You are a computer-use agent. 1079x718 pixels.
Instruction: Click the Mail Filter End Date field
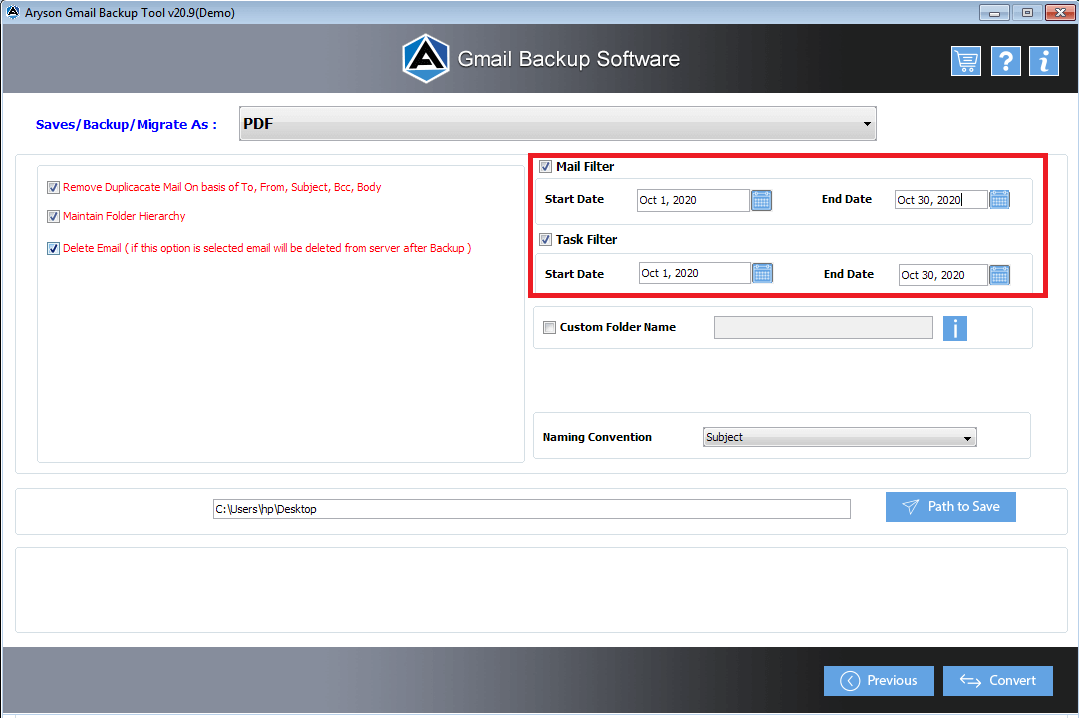point(941,200)
